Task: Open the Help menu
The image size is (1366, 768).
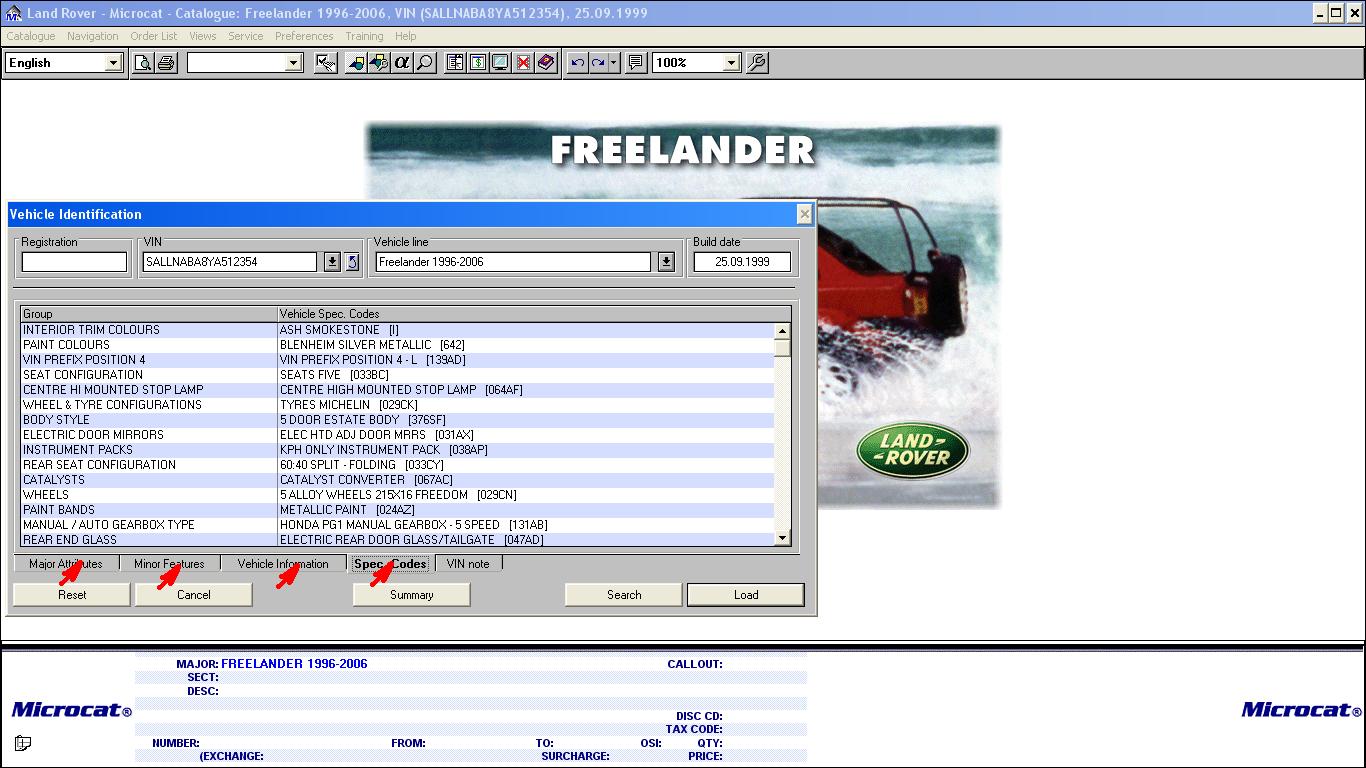Action: pos(405,36)
